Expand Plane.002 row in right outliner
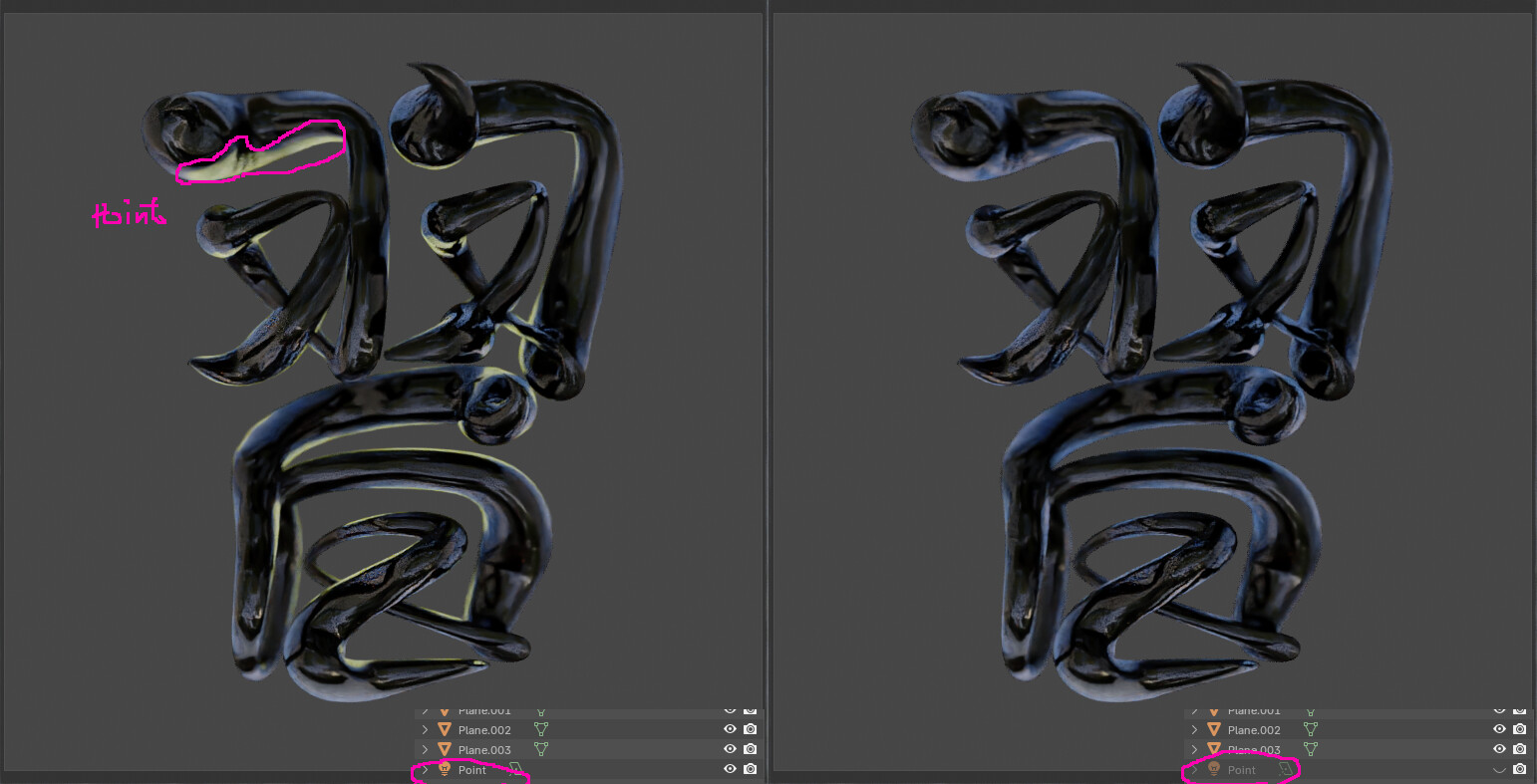Screen dimensions: 1537x784 pyautogui.click(x=1194, y=730)
